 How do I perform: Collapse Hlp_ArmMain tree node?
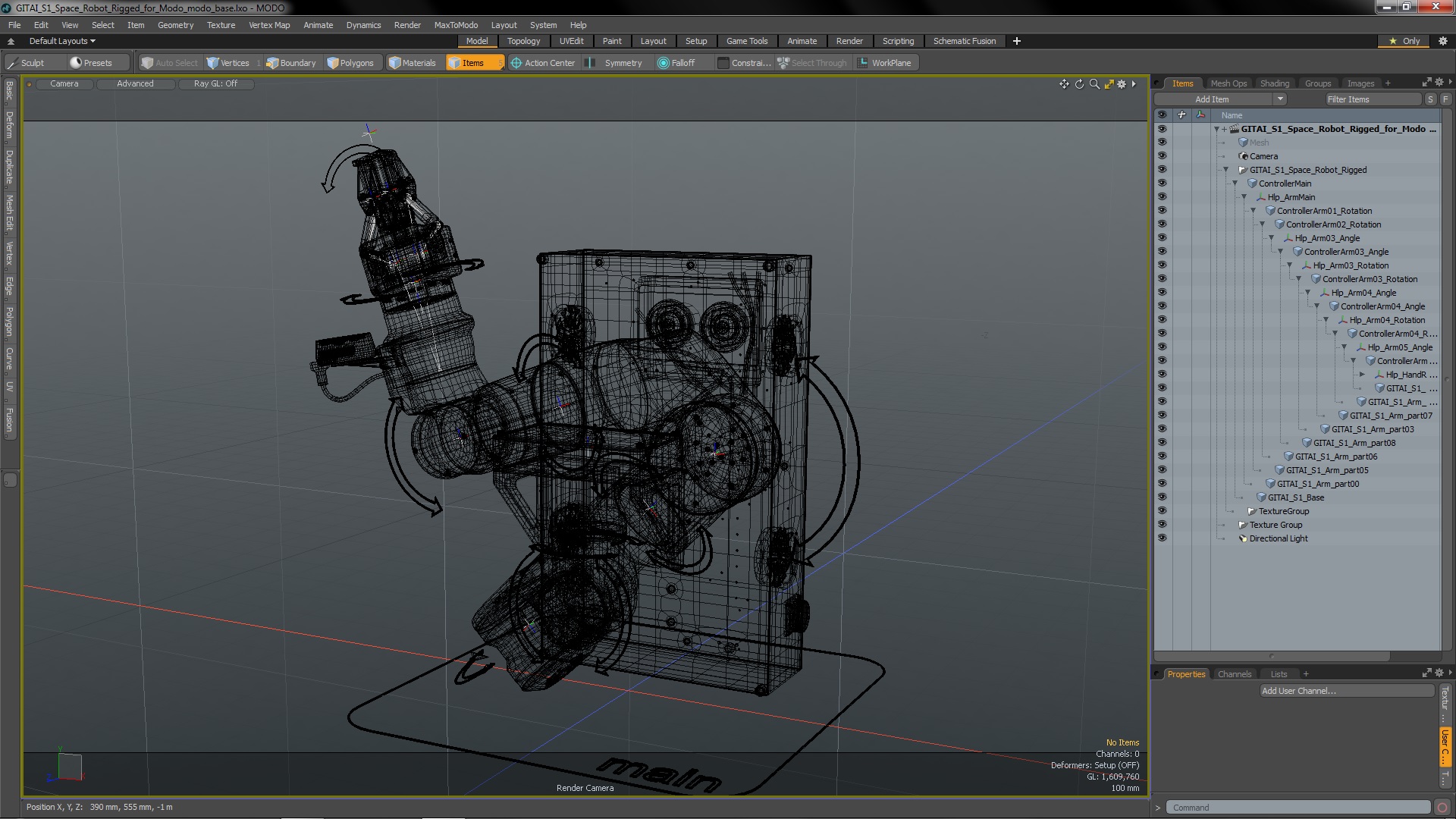tap(1244, 197)
